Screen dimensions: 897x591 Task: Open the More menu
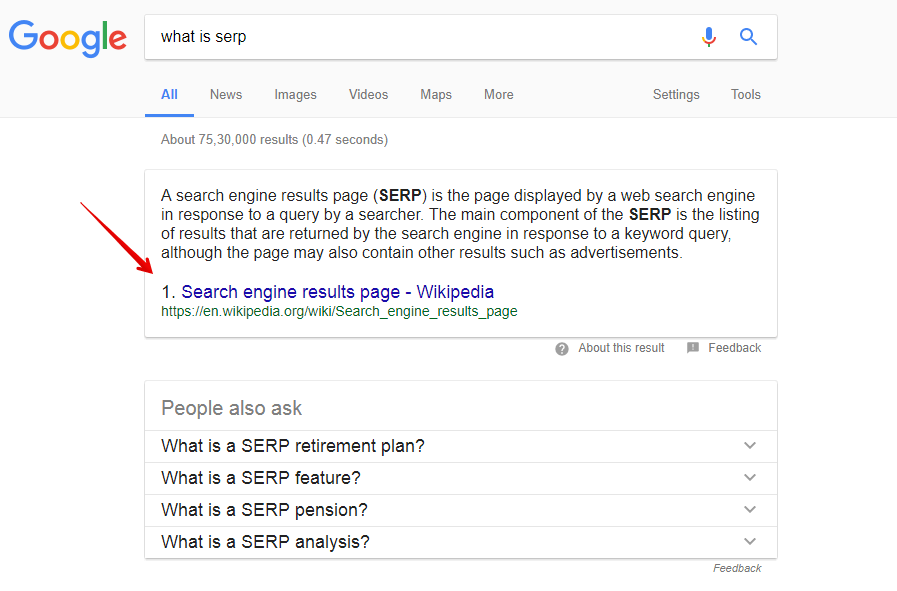click(x=499, y=94)
